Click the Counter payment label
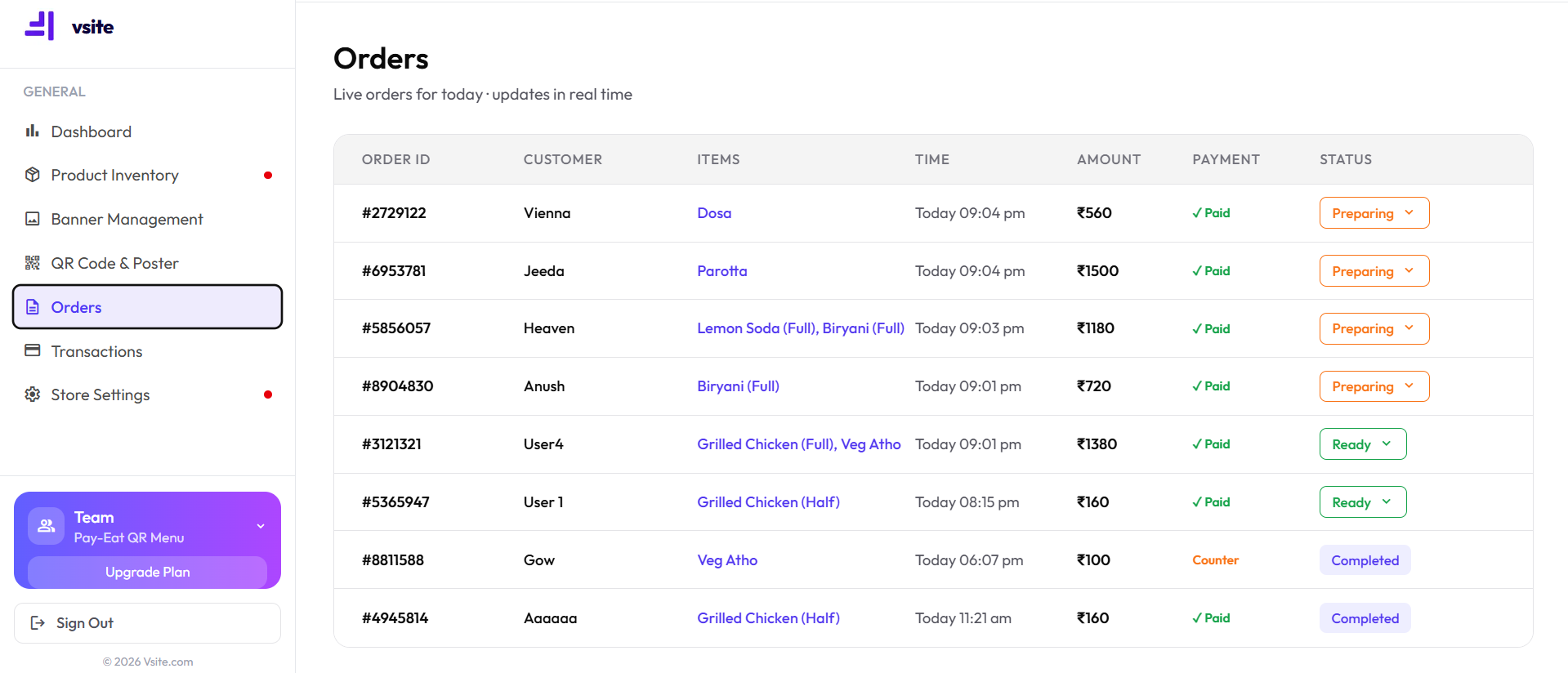Screen dimensions: 1568x673 [x=1216, y=560]
